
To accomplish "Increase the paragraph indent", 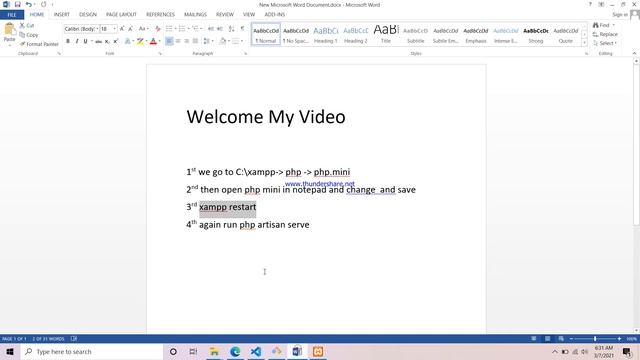I will pos(220,29).
